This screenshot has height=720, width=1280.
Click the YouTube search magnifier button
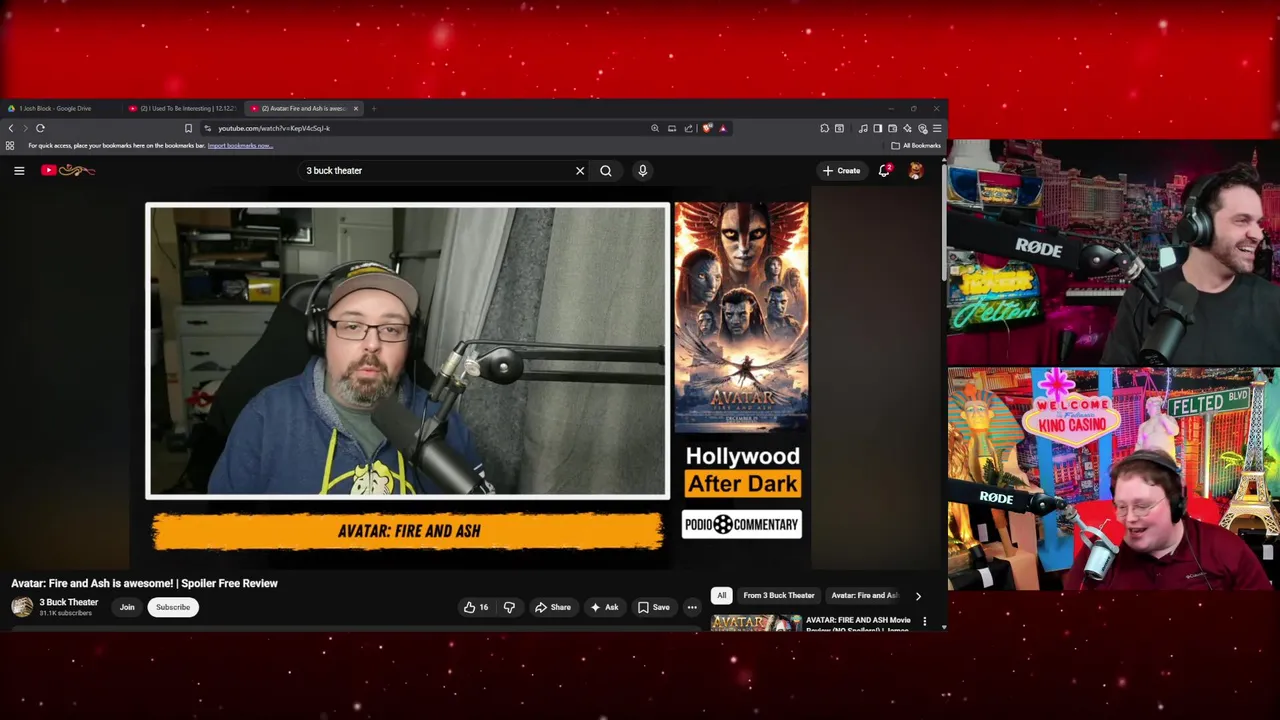[606, 171]
